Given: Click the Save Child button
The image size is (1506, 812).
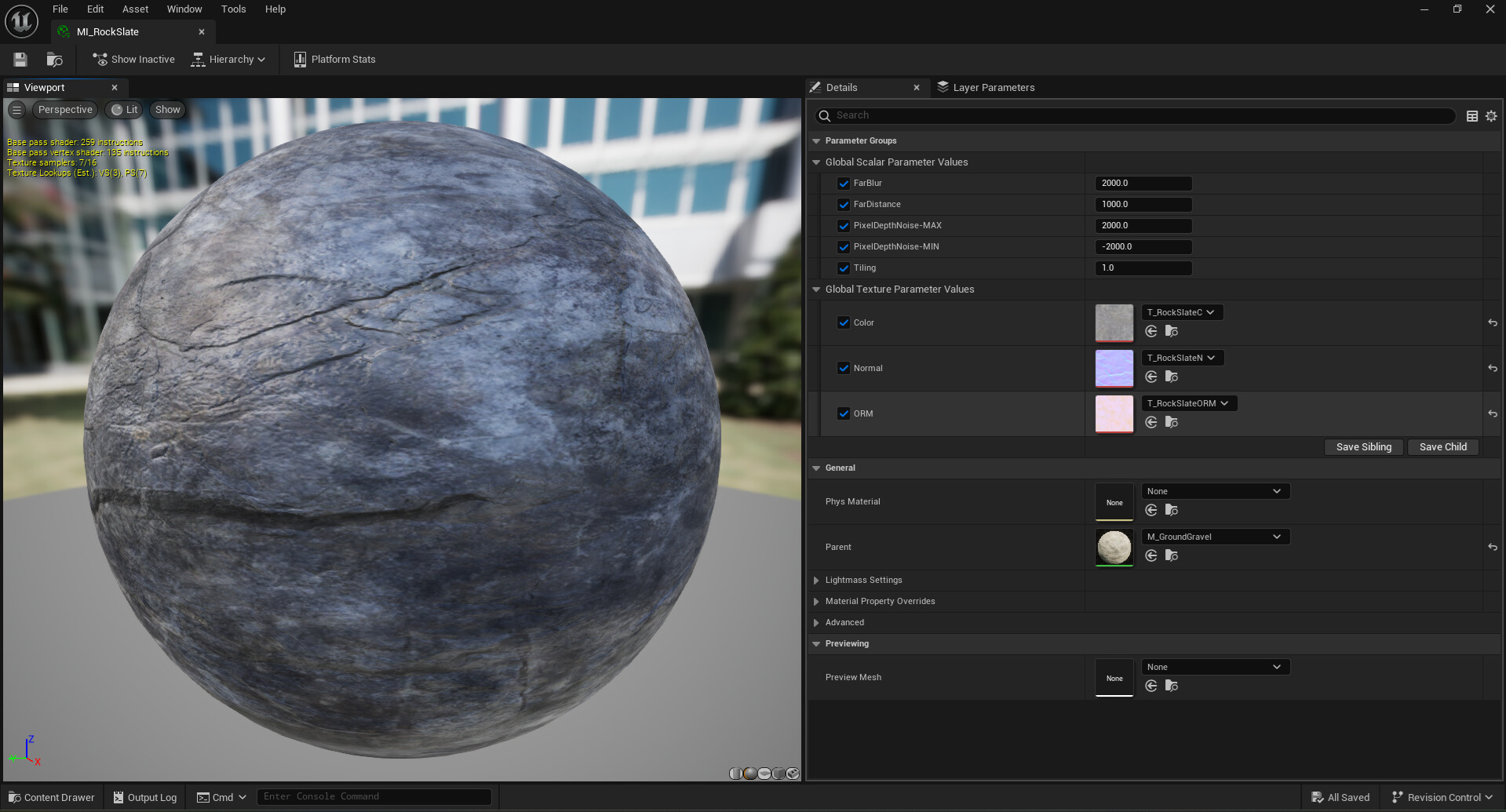Looking at the screenshot, I should click(x=1442, y=446).
